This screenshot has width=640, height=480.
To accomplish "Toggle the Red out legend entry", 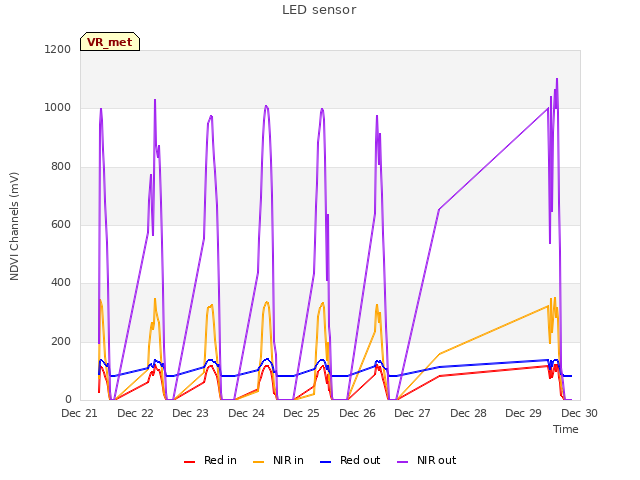I will [x=350, y=460].
